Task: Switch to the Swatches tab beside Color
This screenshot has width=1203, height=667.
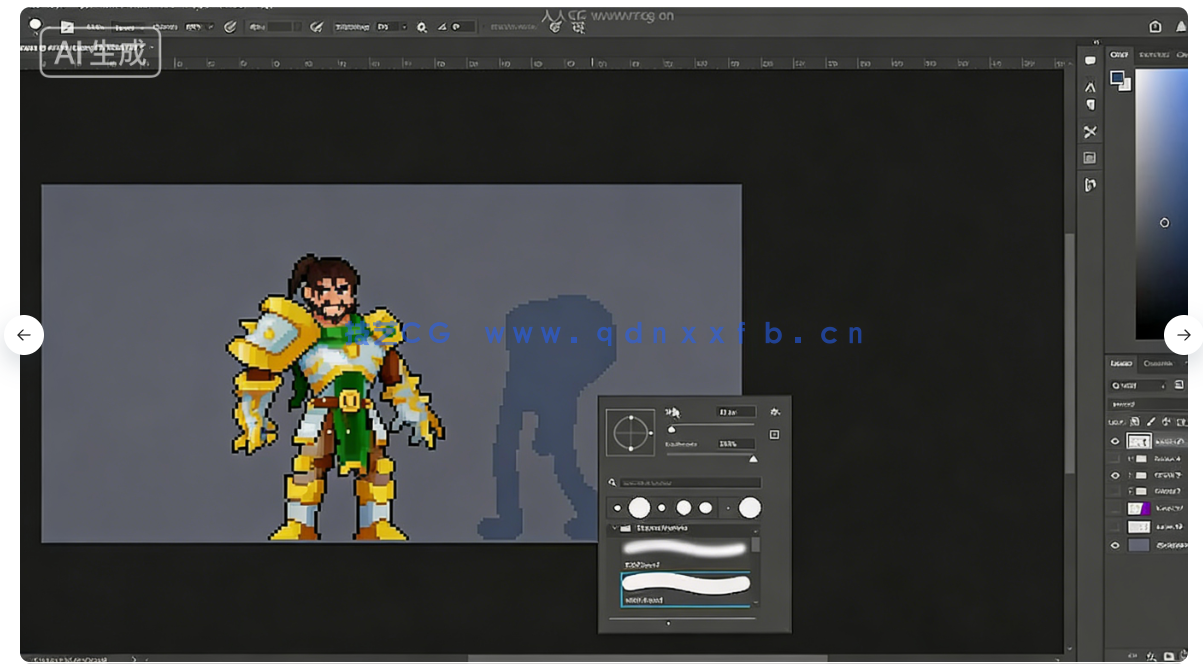Action: (1153, 54)
